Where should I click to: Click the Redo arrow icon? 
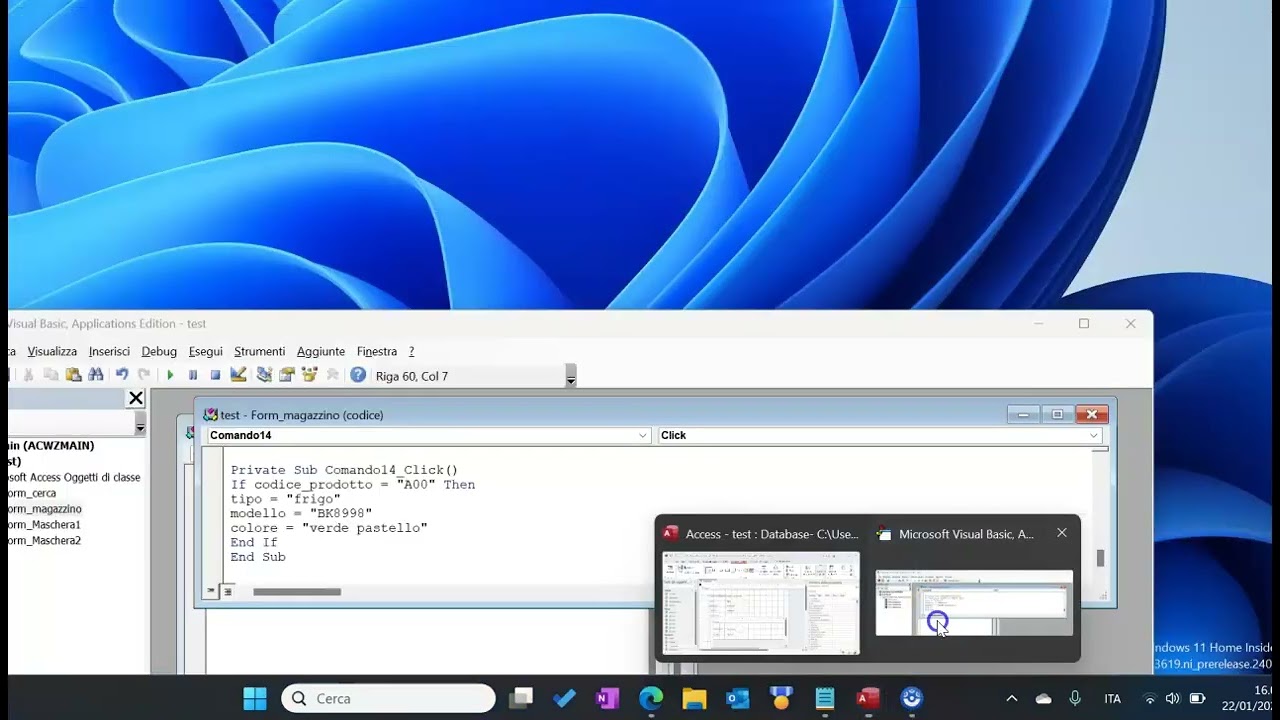[x=144, y=375]
